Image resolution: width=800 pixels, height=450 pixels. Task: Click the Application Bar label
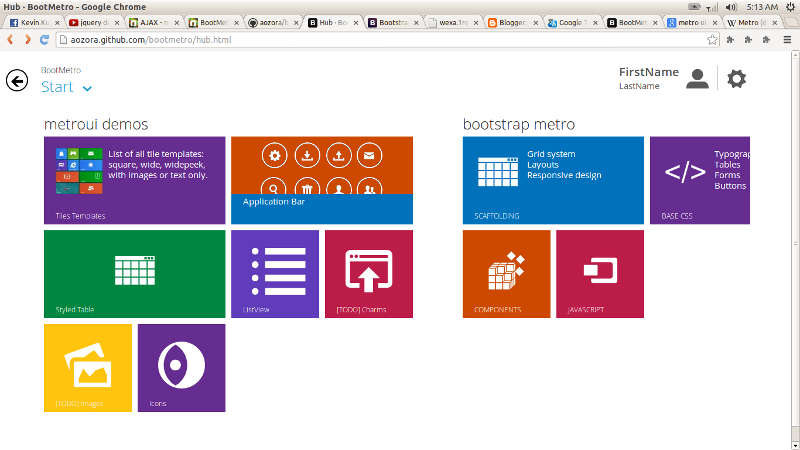pos(273,202)
